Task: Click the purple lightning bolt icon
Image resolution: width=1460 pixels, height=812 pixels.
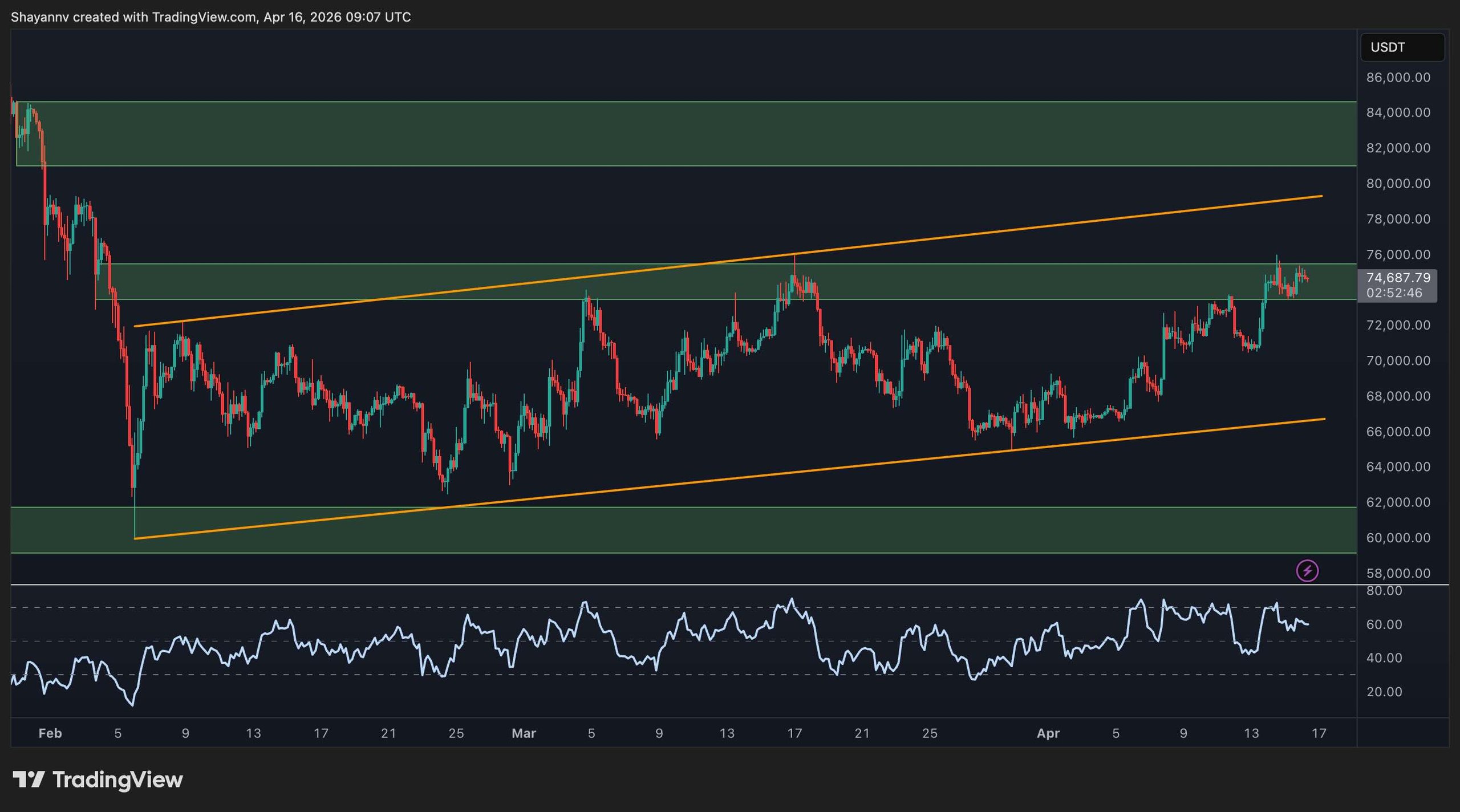Action: tap(1307, 571)
